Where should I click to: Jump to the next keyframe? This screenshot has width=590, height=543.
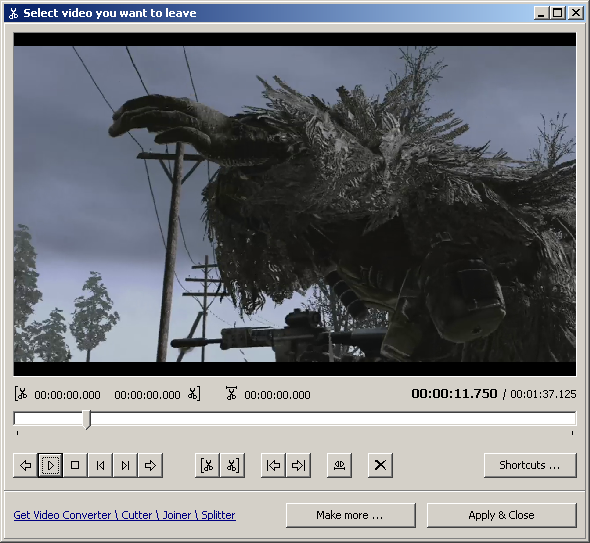(x=125, y=465)
